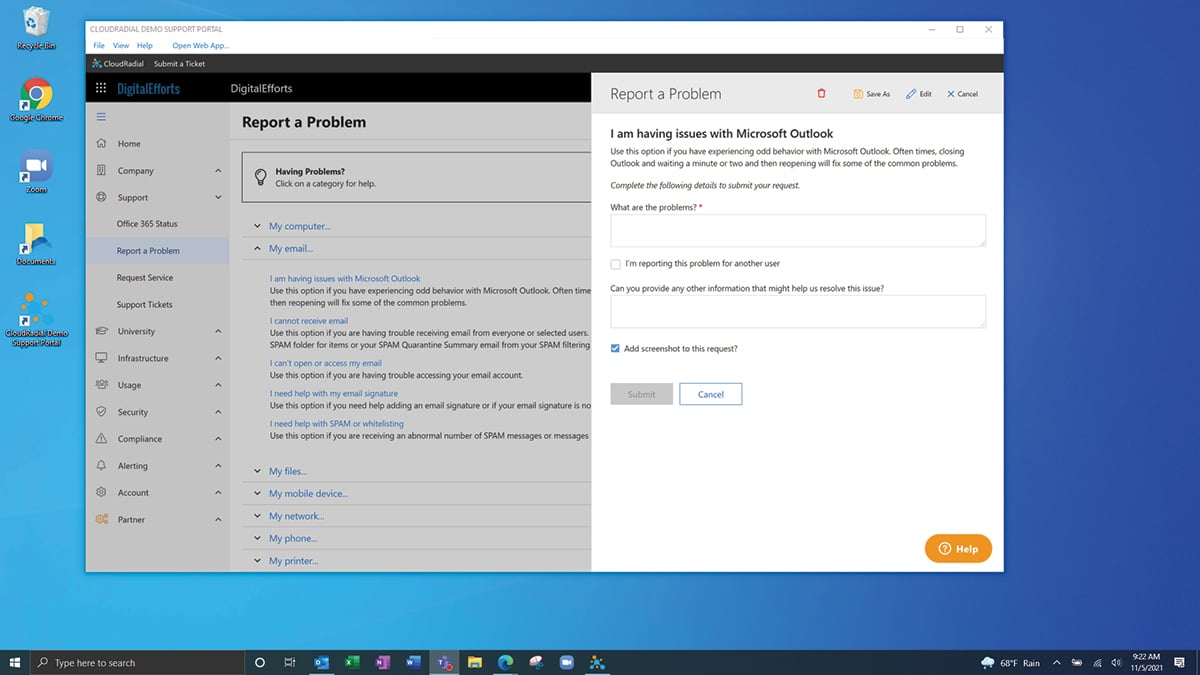Collapse the Company sidebar section chevron

[218, 171]
